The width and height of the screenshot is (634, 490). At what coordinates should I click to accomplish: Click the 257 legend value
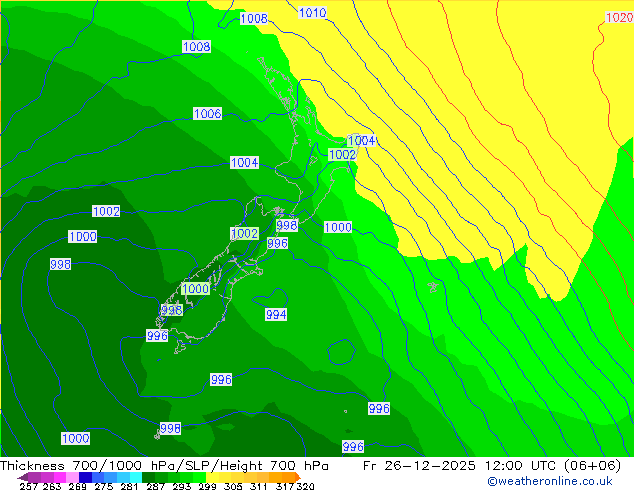tap(29, 486)
